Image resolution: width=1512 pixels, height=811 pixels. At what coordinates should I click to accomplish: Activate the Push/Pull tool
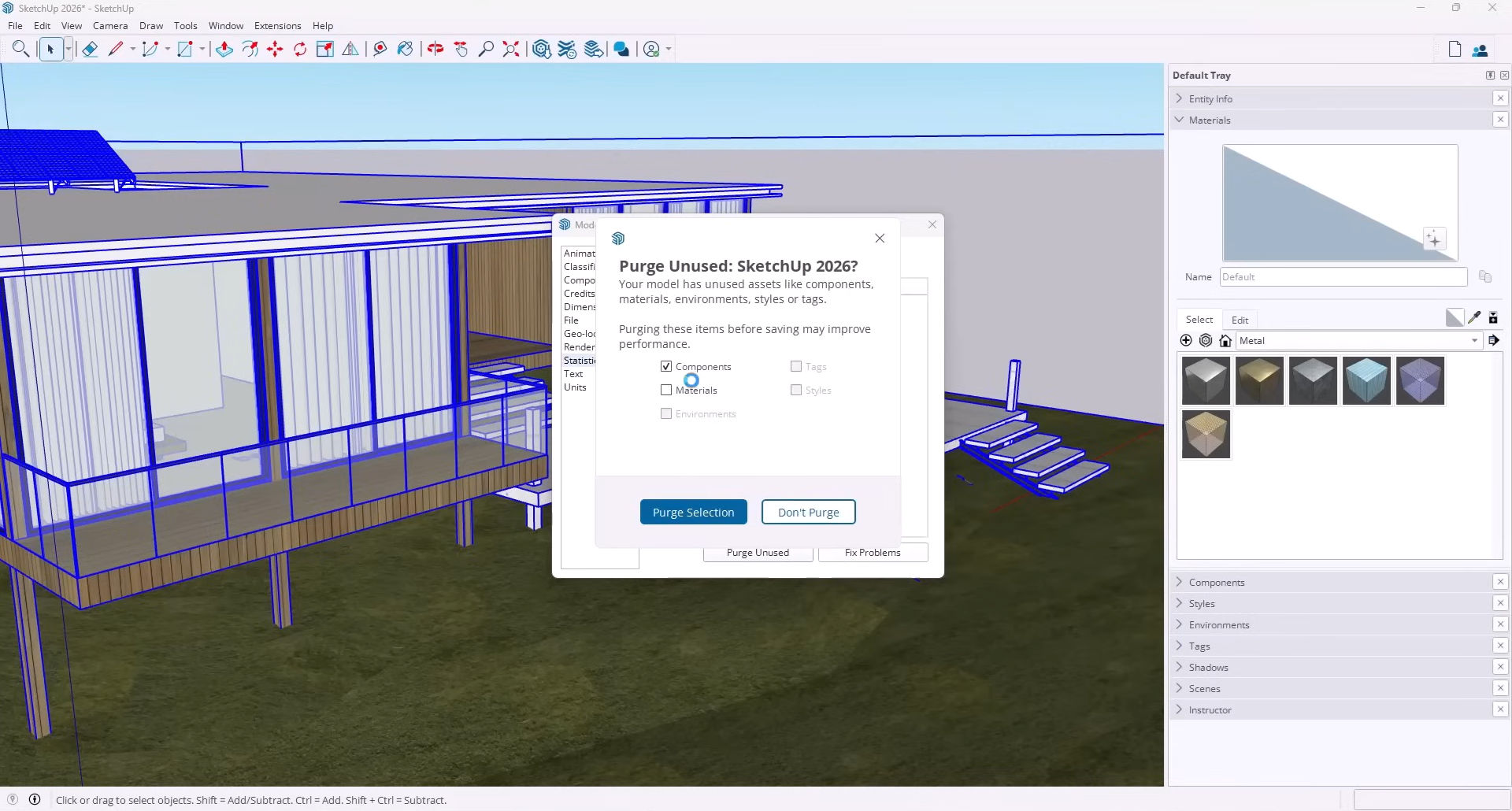pyautogui.click(x=224, y=50)
